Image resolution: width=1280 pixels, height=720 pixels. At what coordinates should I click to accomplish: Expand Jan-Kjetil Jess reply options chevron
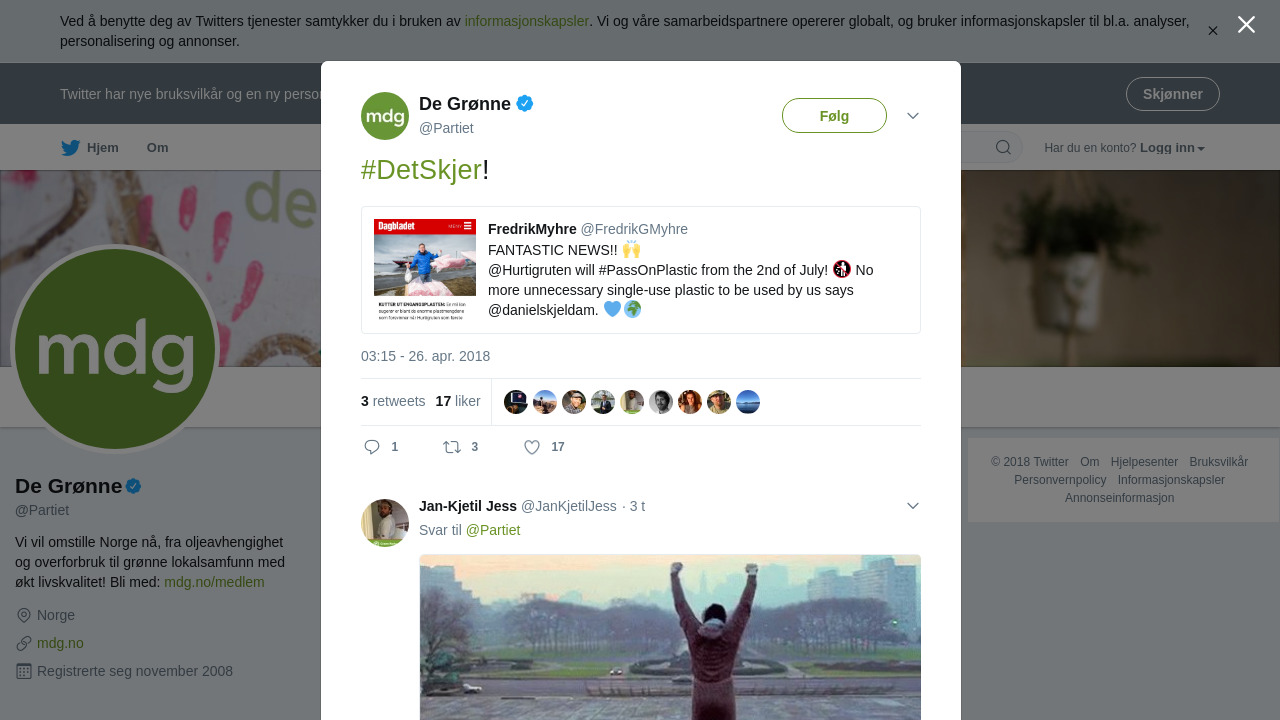tap(913, 506)
